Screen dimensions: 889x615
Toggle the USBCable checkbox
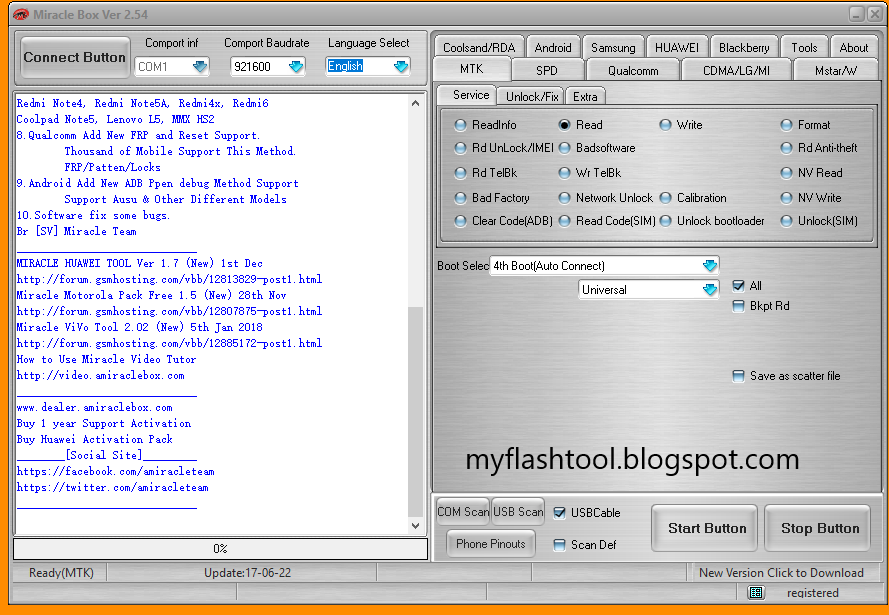[560, 513]
